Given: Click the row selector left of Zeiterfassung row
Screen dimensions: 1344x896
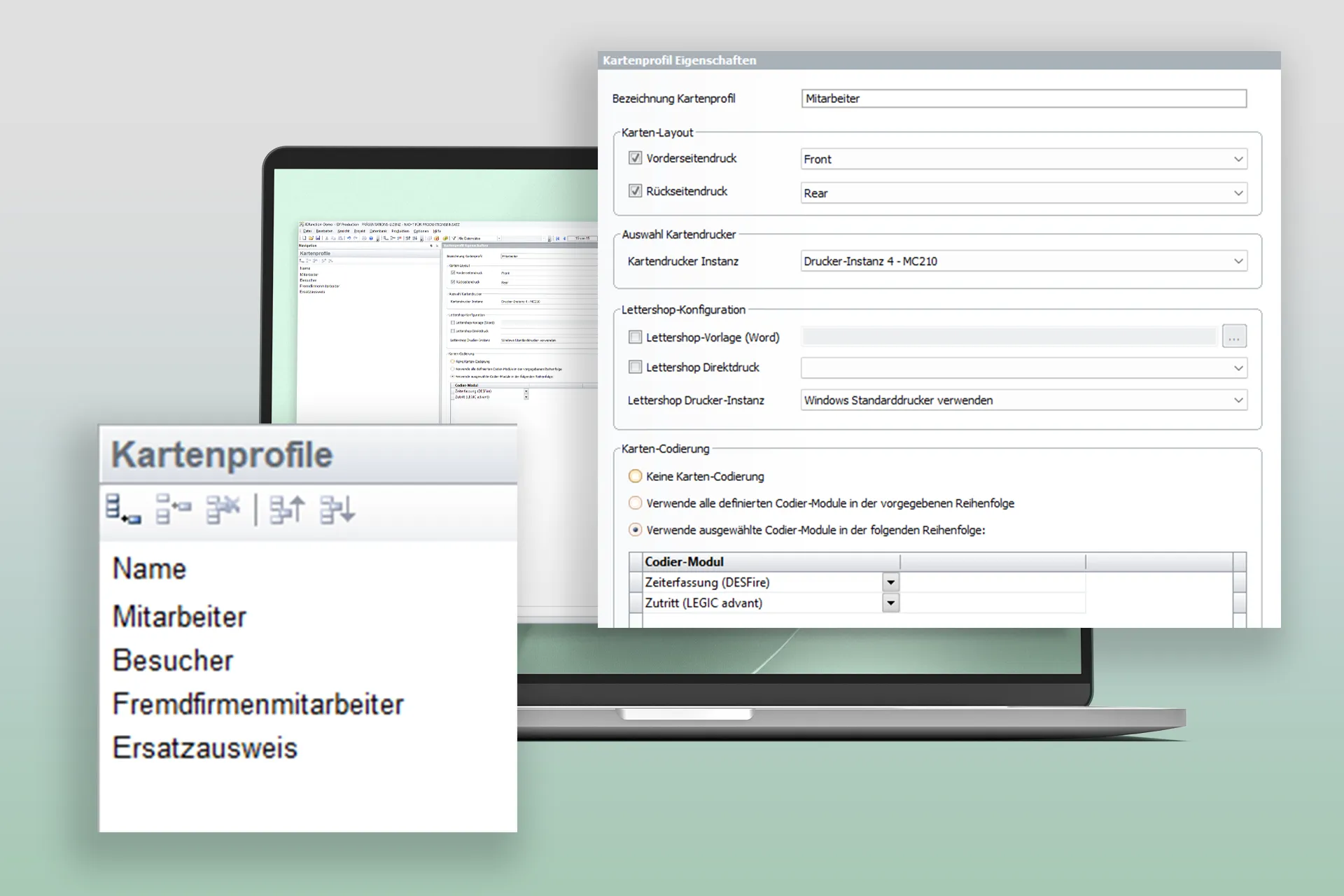Looking at the screenshot, I should [636, 582].
